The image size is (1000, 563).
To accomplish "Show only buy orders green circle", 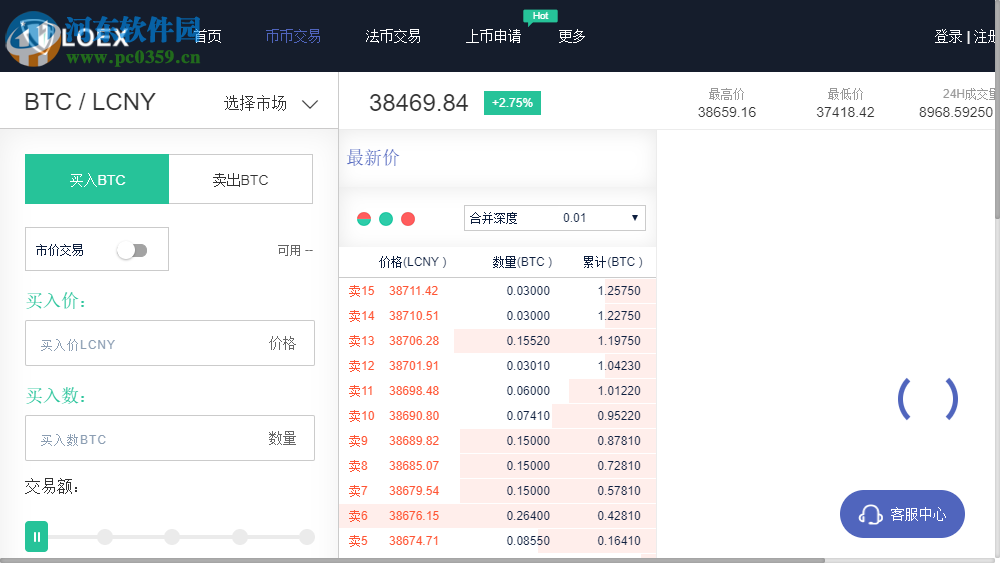I will [x=386, y=219].
